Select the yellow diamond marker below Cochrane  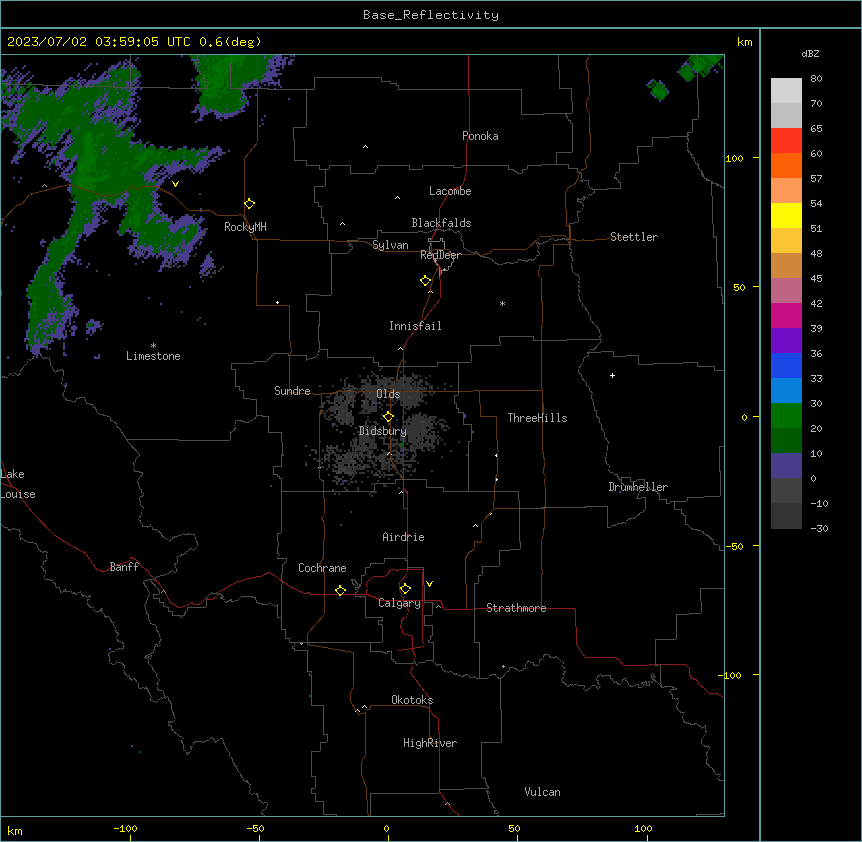pyautogui.click(x=340, y=590)
